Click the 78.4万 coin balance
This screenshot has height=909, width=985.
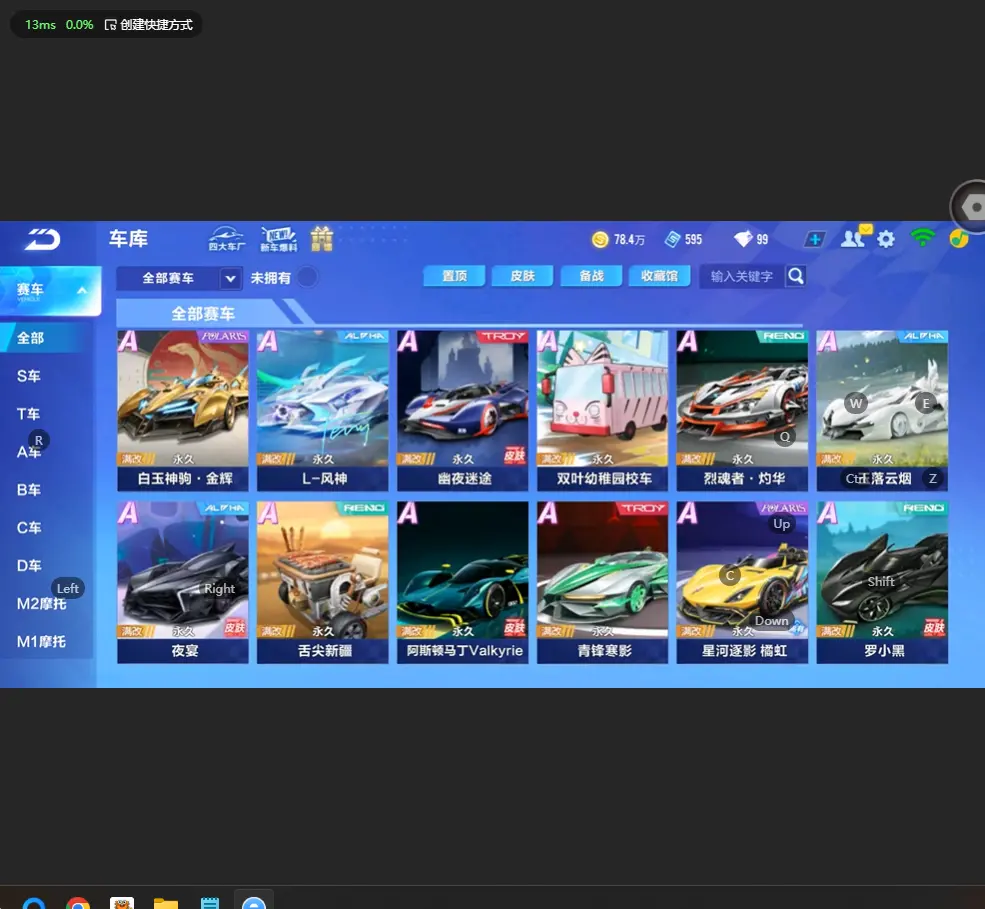click(629, 240)
